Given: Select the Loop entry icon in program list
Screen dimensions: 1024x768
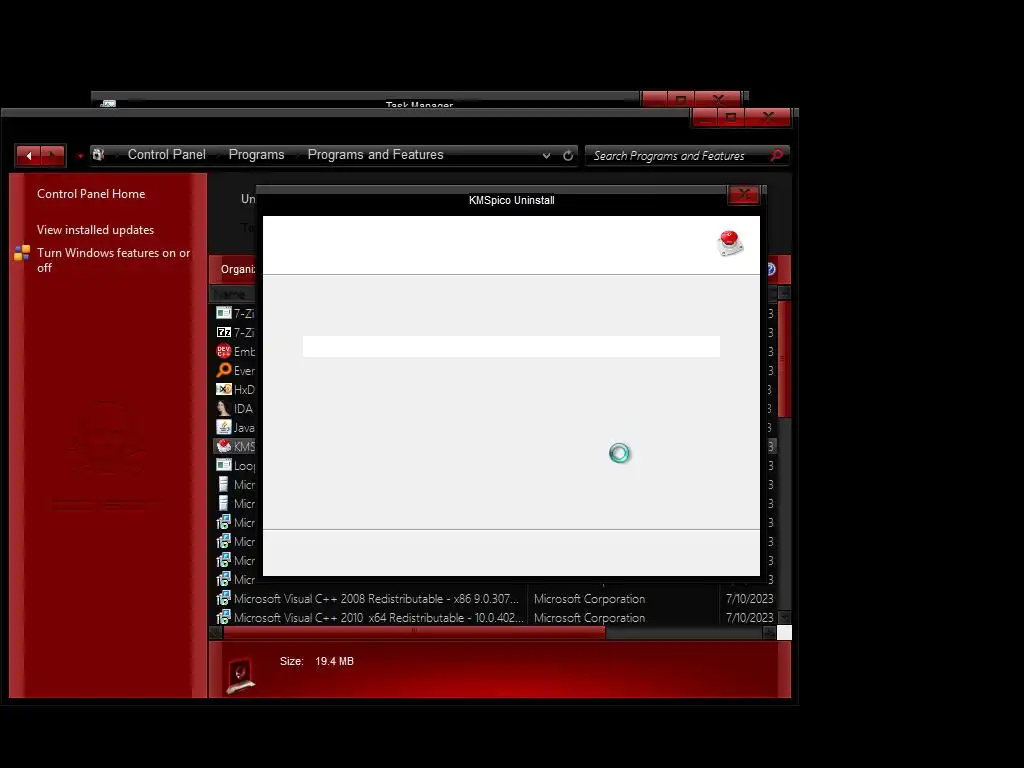Looking at the screenshot, I should (223, 465).
